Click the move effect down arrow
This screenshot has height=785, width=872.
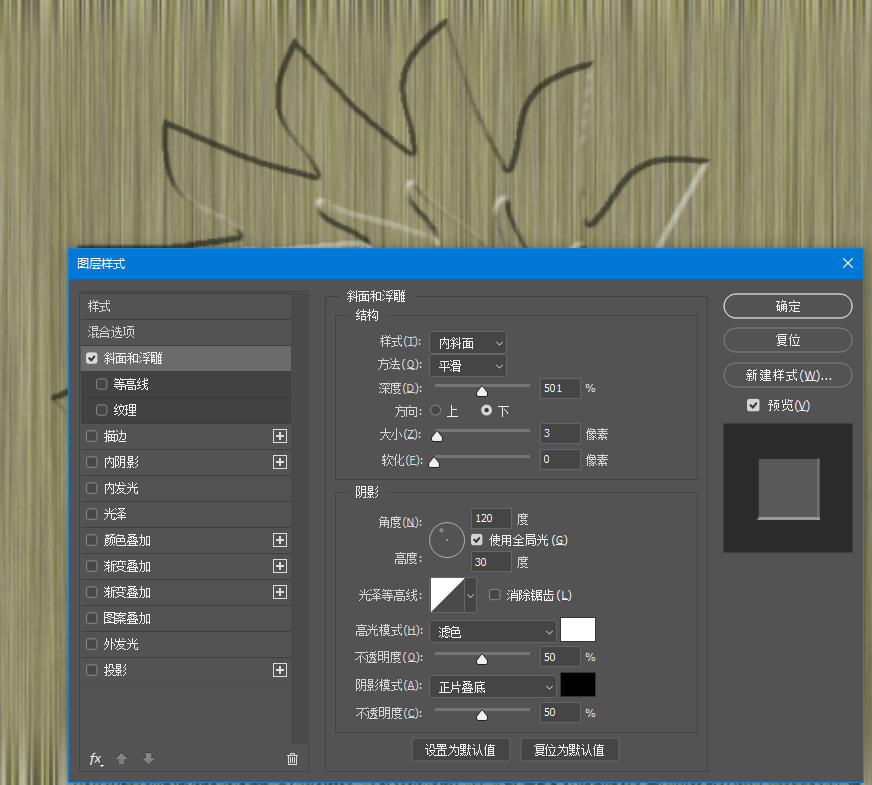click(x=148, y=758)
